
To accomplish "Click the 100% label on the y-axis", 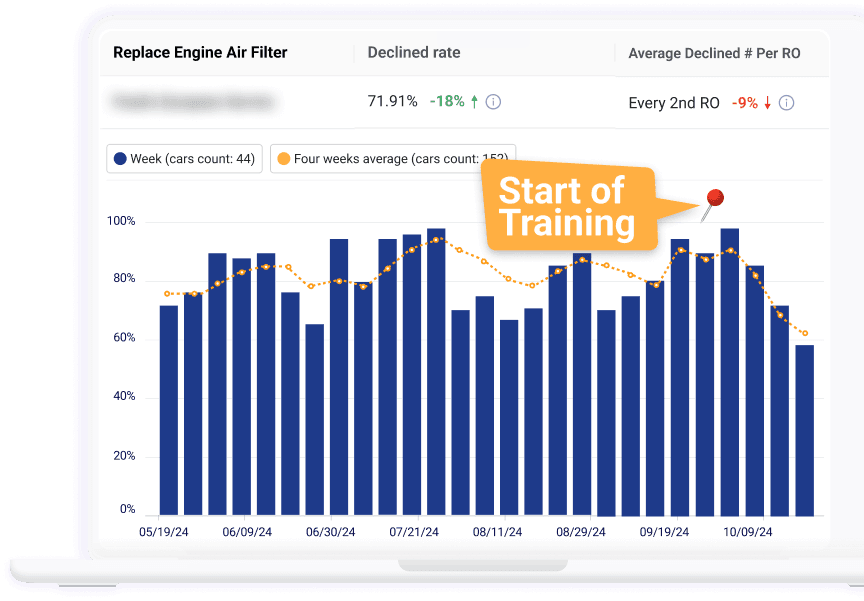I will tap(121, 221).
